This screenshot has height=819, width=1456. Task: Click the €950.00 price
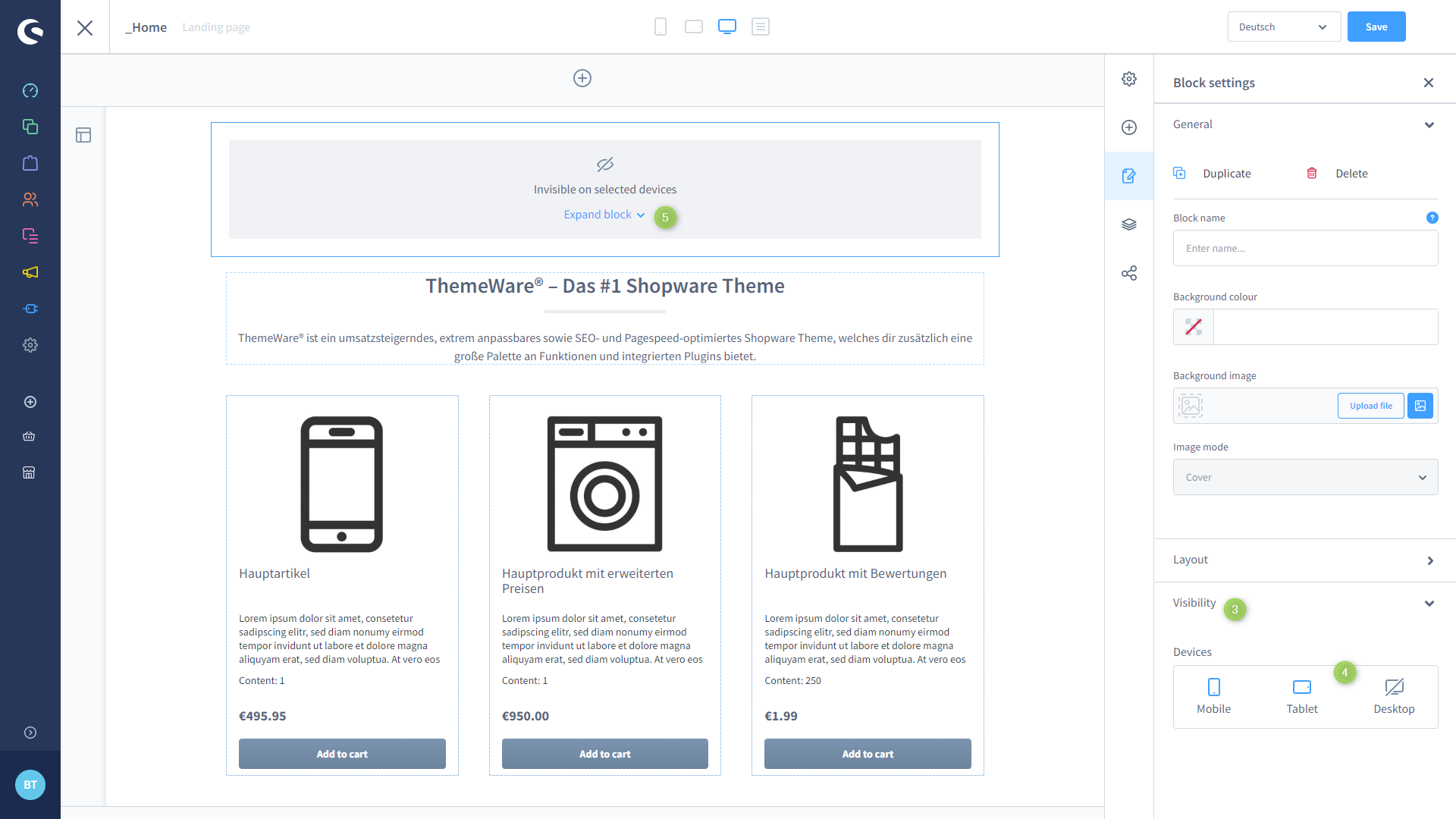pos(526,716)
